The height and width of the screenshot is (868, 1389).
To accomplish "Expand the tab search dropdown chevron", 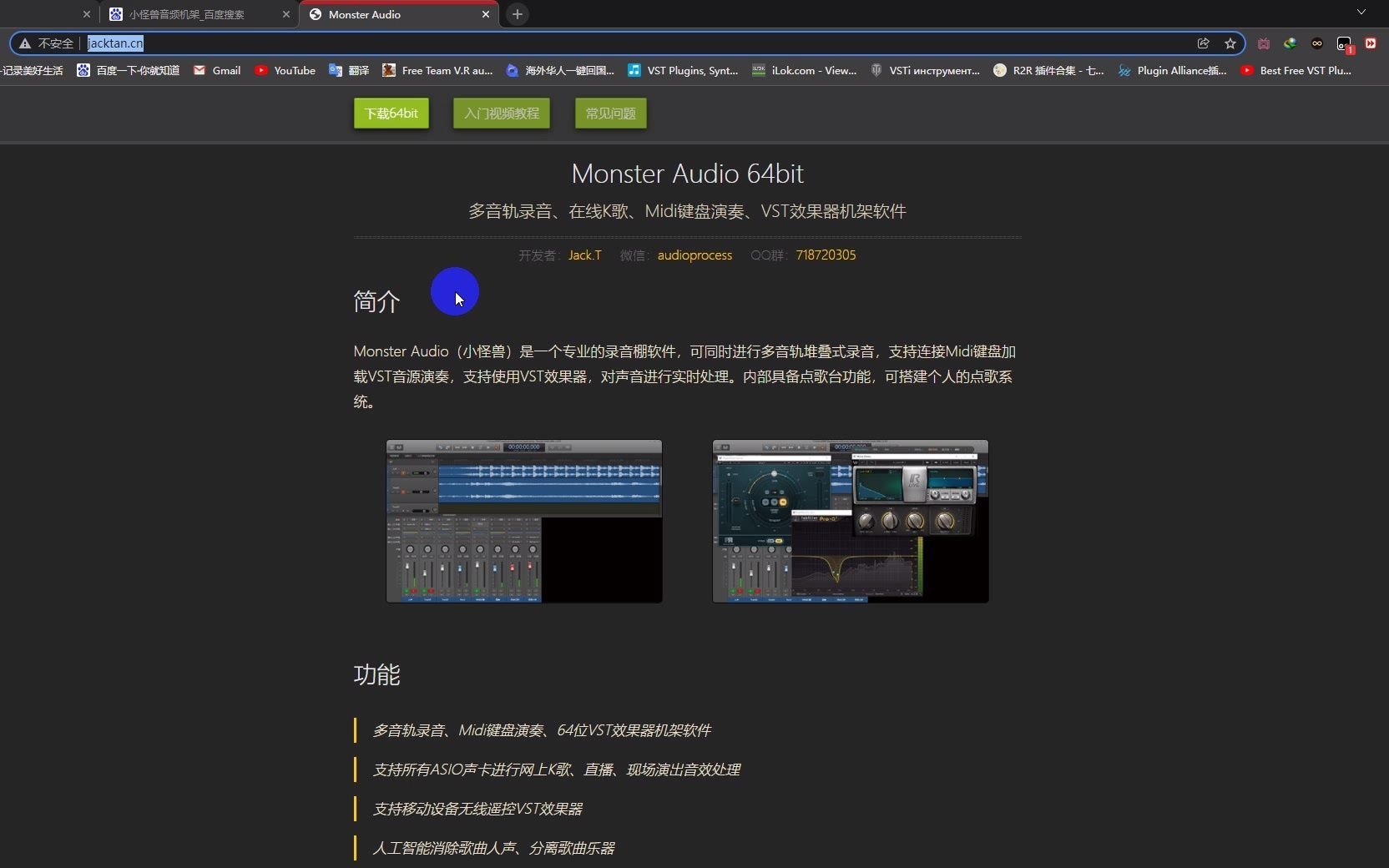I will [1361, 12].
